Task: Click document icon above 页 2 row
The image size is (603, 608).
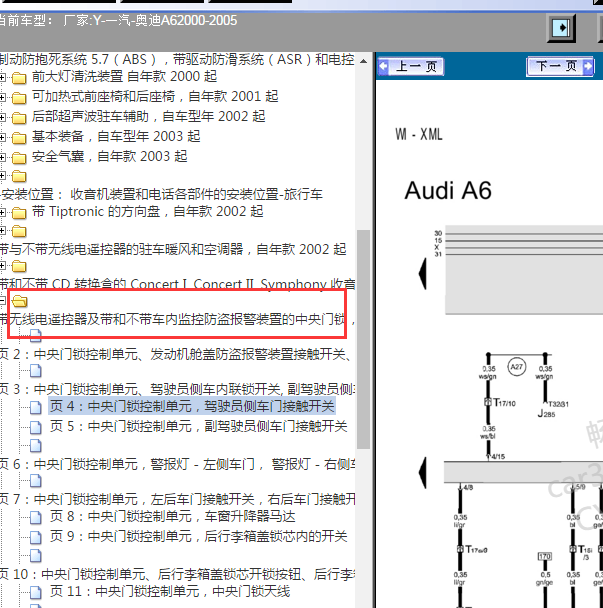Action: (x=36, y=336)
